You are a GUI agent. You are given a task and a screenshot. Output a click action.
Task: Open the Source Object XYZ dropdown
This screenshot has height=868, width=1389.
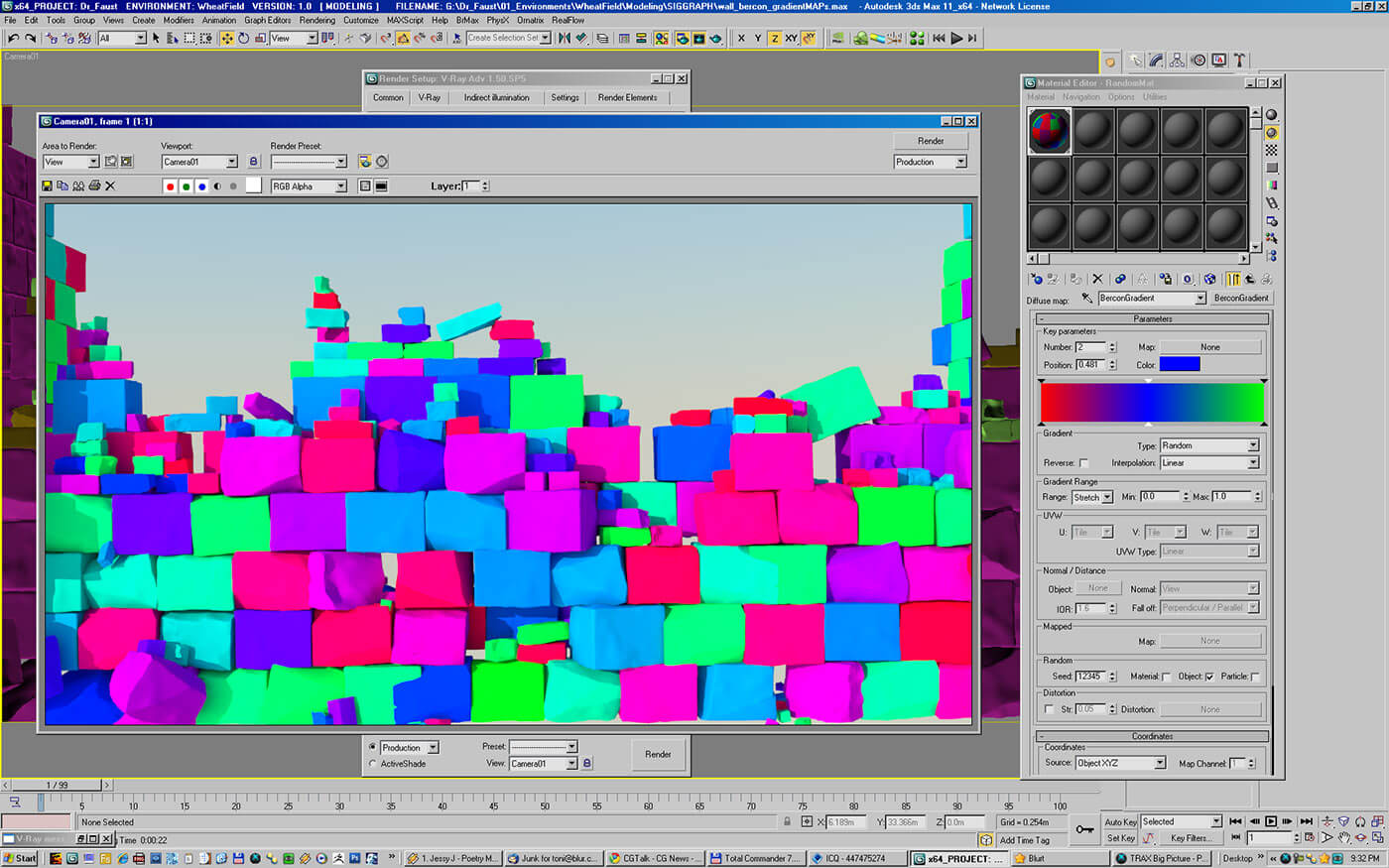1120,763
